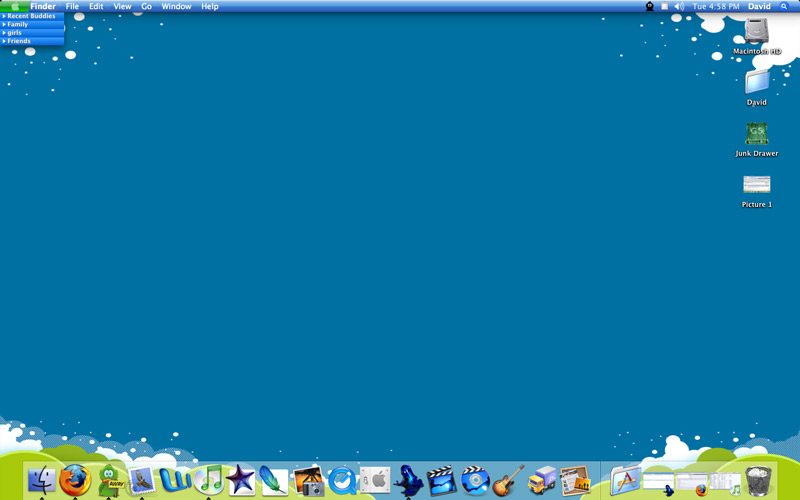Open iTunes application in the dock
This screenshot has width=800, height=500.
click(x=209, y=480)
